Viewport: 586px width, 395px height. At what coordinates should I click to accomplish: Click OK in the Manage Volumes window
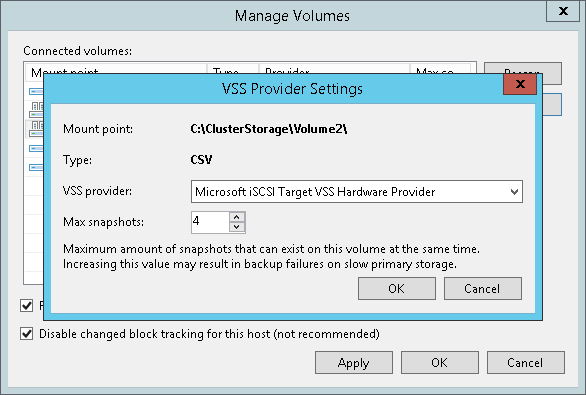(440, 362)
